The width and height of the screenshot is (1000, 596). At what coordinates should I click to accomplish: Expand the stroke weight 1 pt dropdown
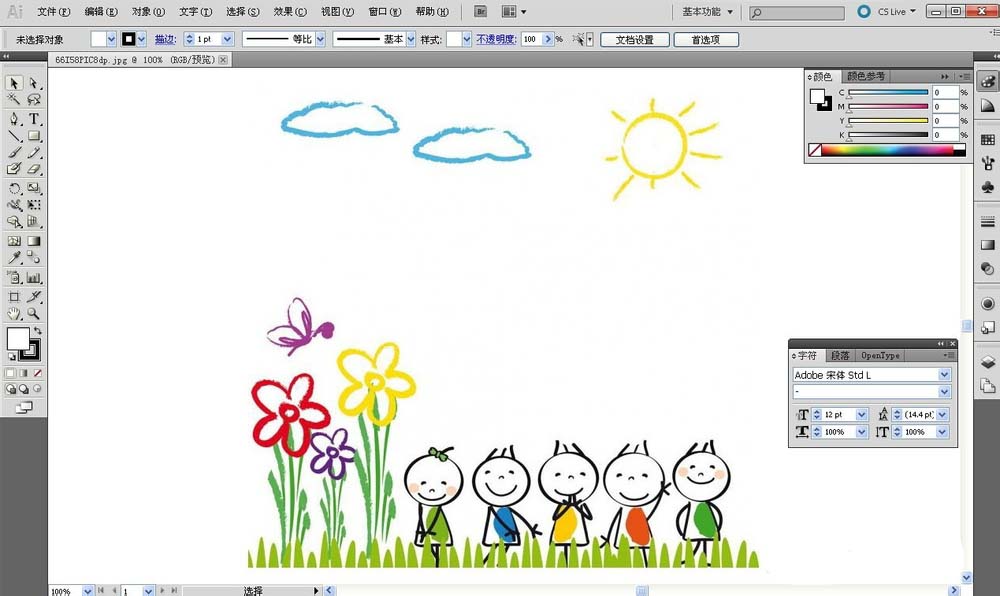click(227, 39)
